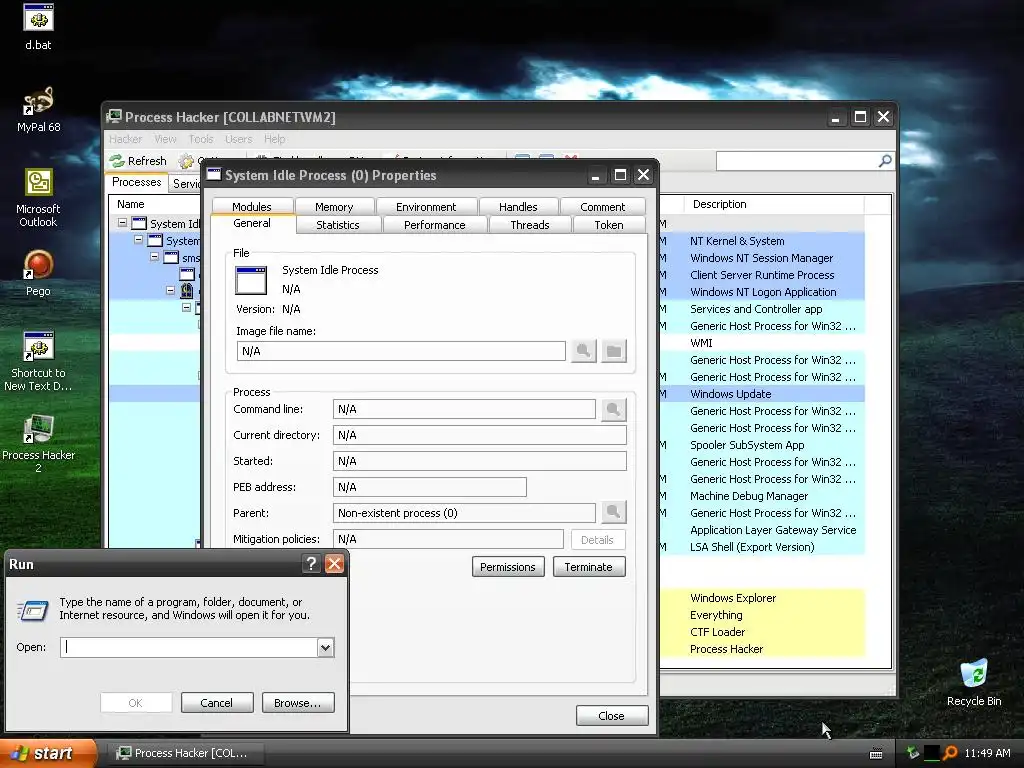Open the Microsoft Outlook desktop icon
This screenshot has height=768, width=1024.
click(x=38, y=198)
